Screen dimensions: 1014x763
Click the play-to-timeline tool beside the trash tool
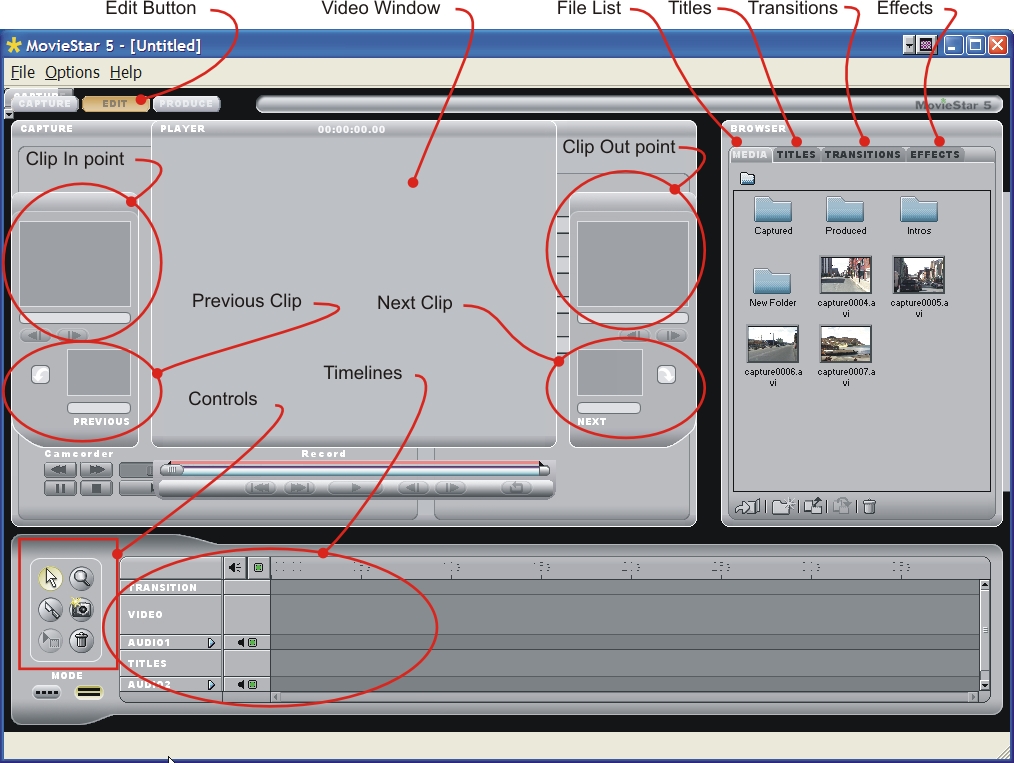pyautogui.click(x=50, y=640)
